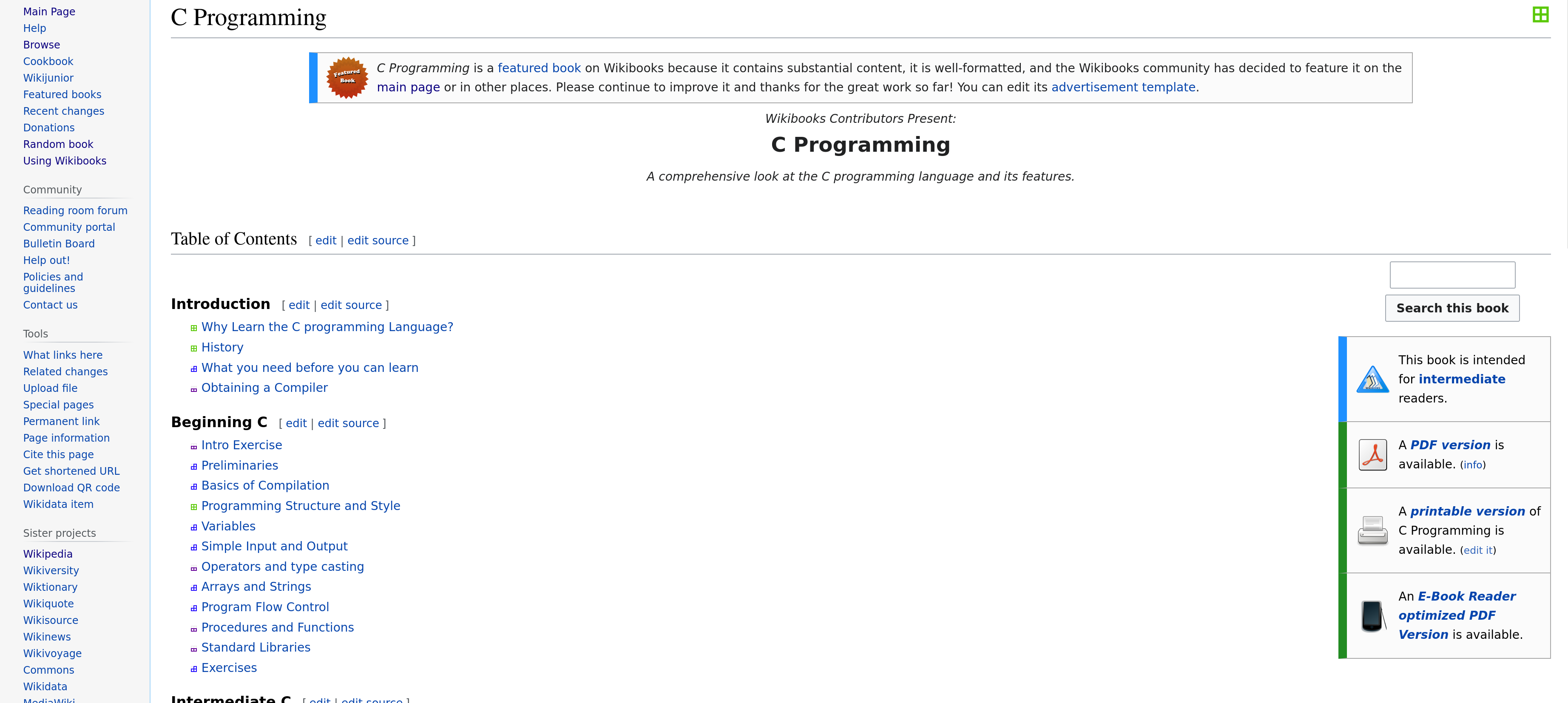
Task: Click stage icon beside Preliminaries
Action: coord(193,467)
